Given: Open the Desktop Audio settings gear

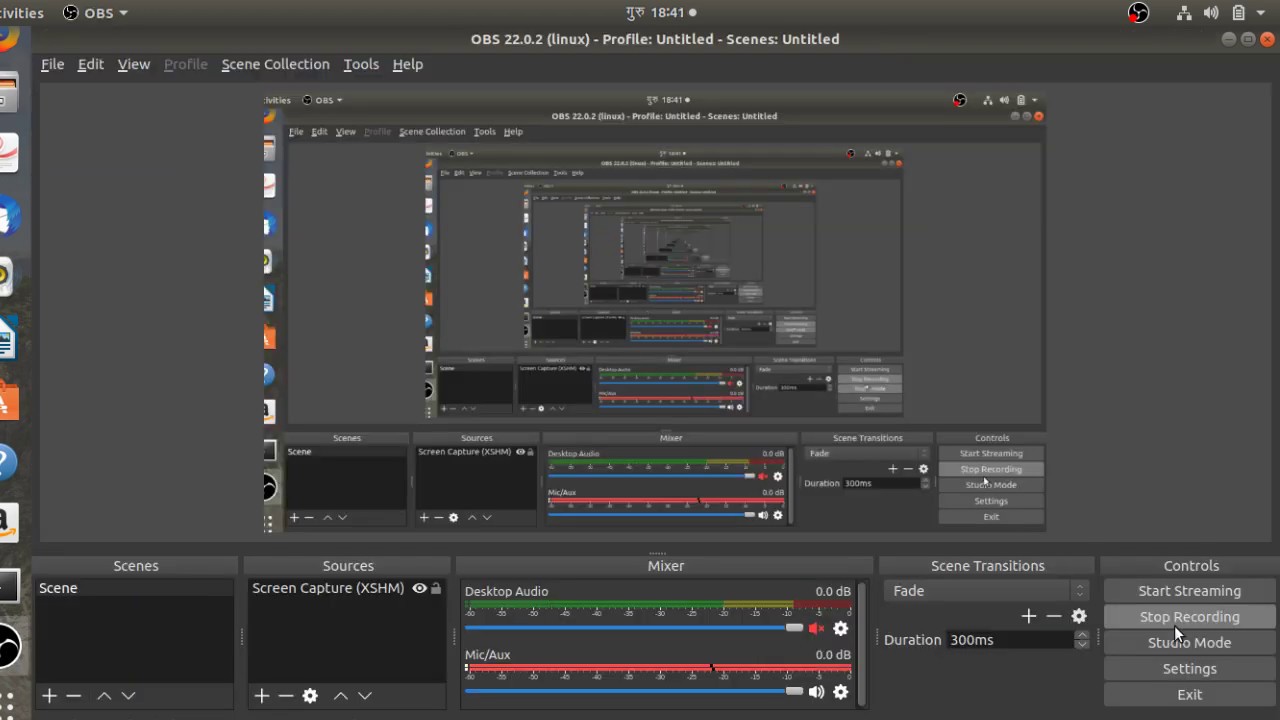Looking at the screenshot, I should pyautogui.click(x=841, y=628).
